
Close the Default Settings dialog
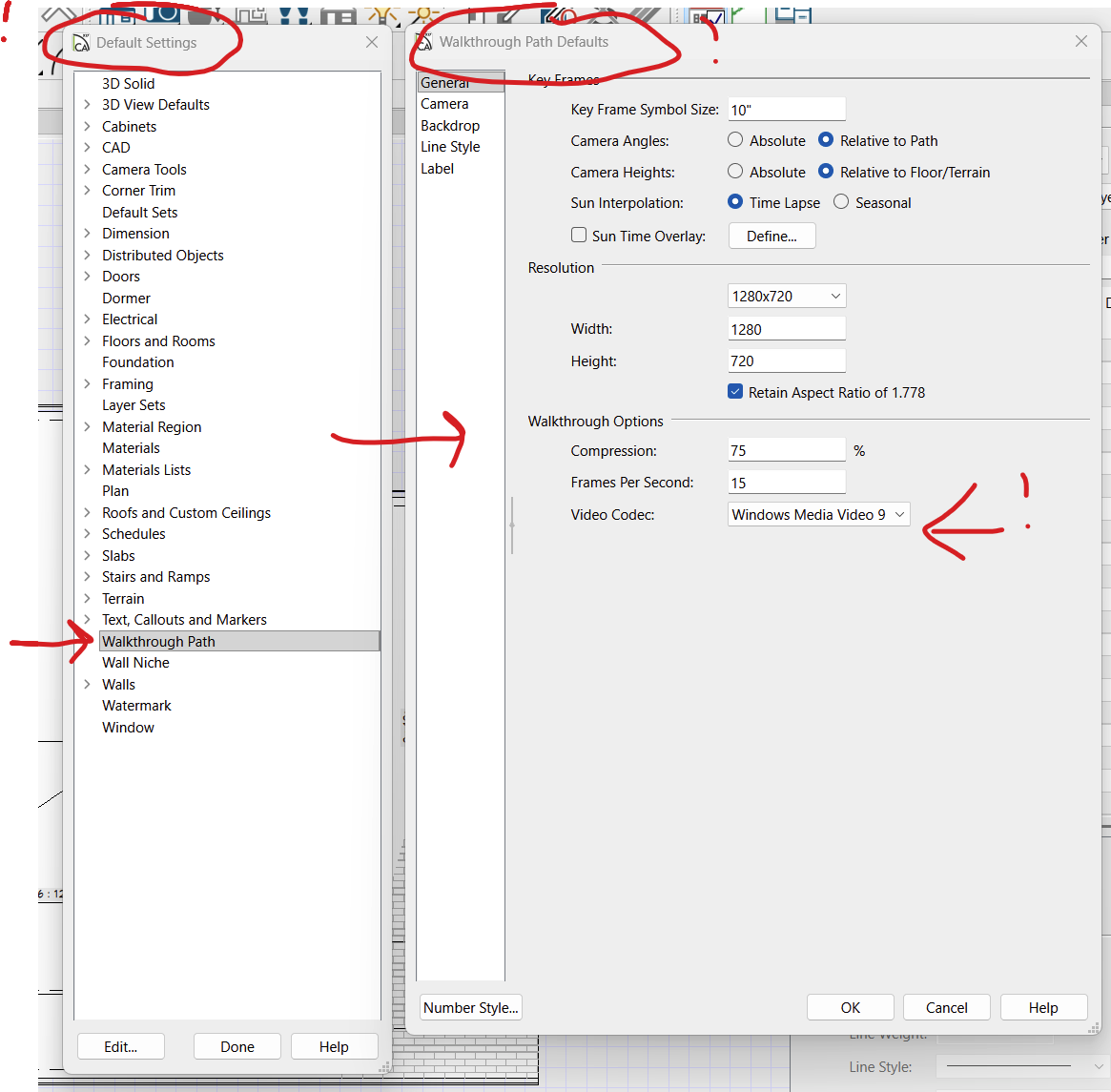click(x=372, y=43)
